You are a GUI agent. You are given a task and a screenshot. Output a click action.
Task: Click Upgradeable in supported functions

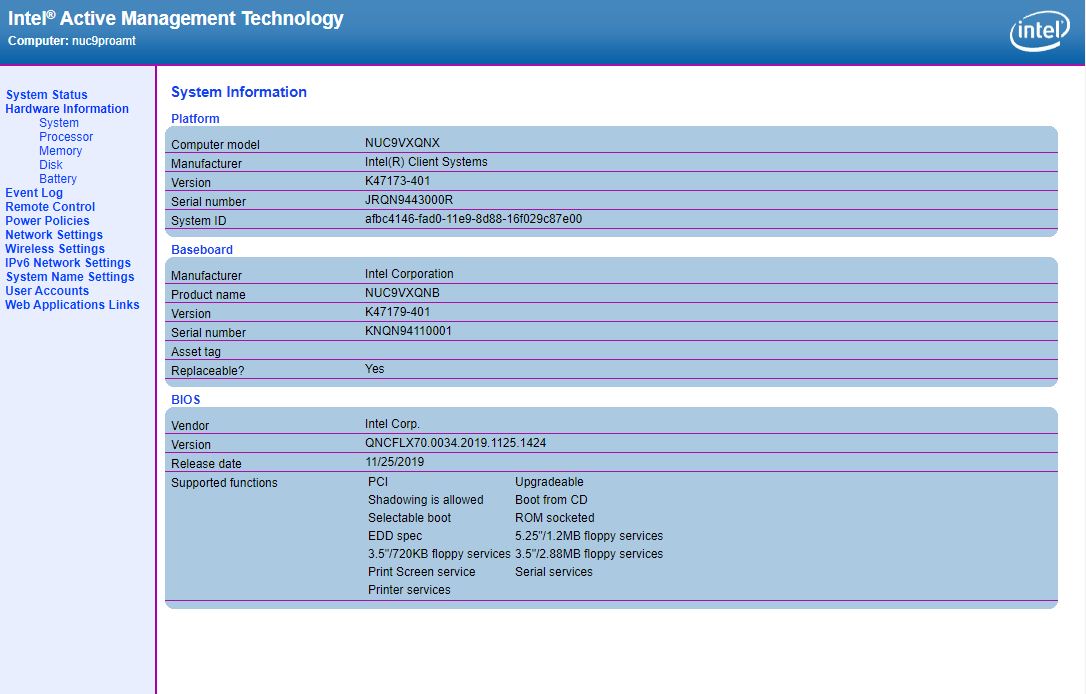point(549,481)
